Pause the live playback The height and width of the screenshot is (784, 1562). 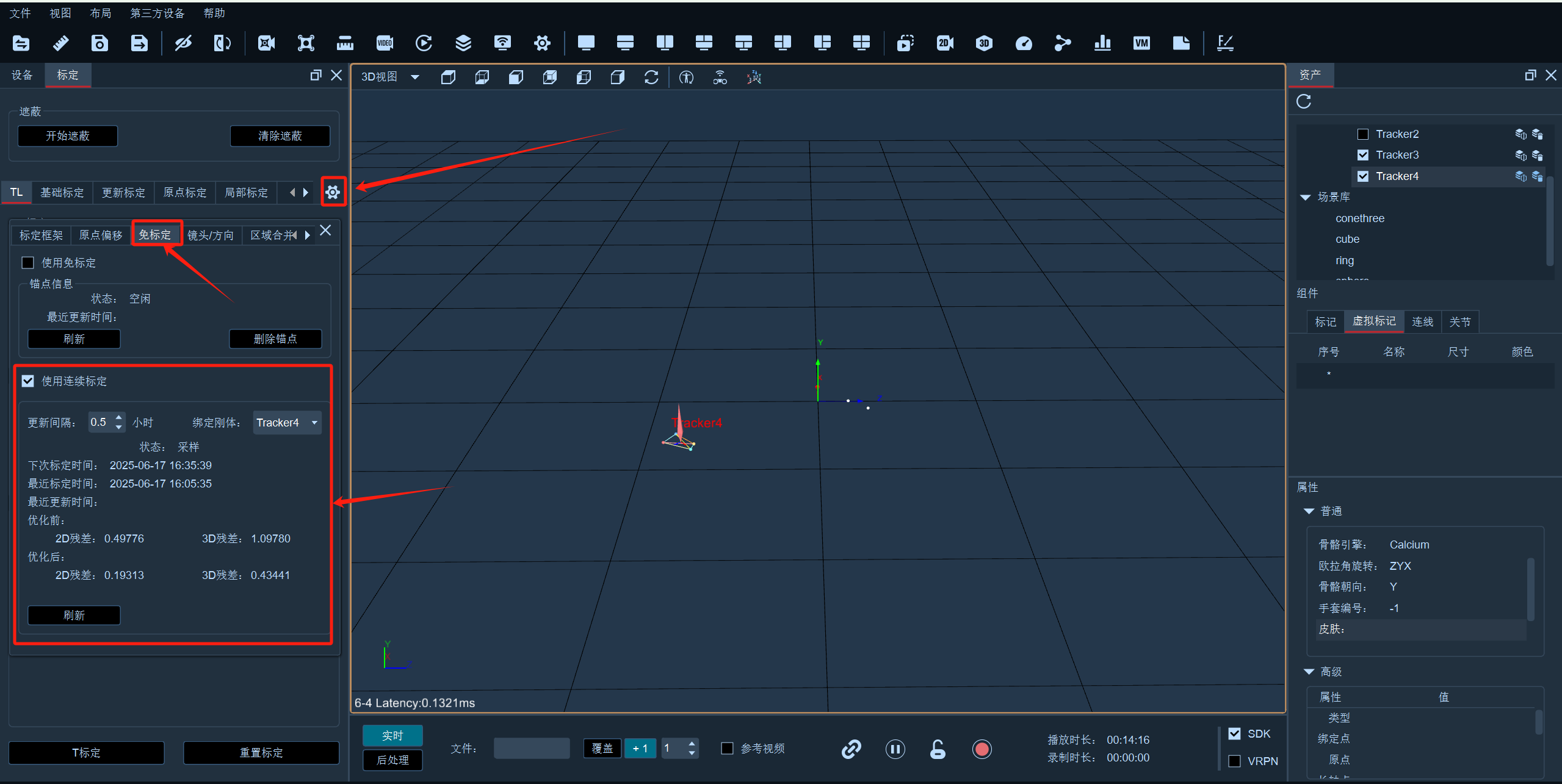tap(895, 749)
